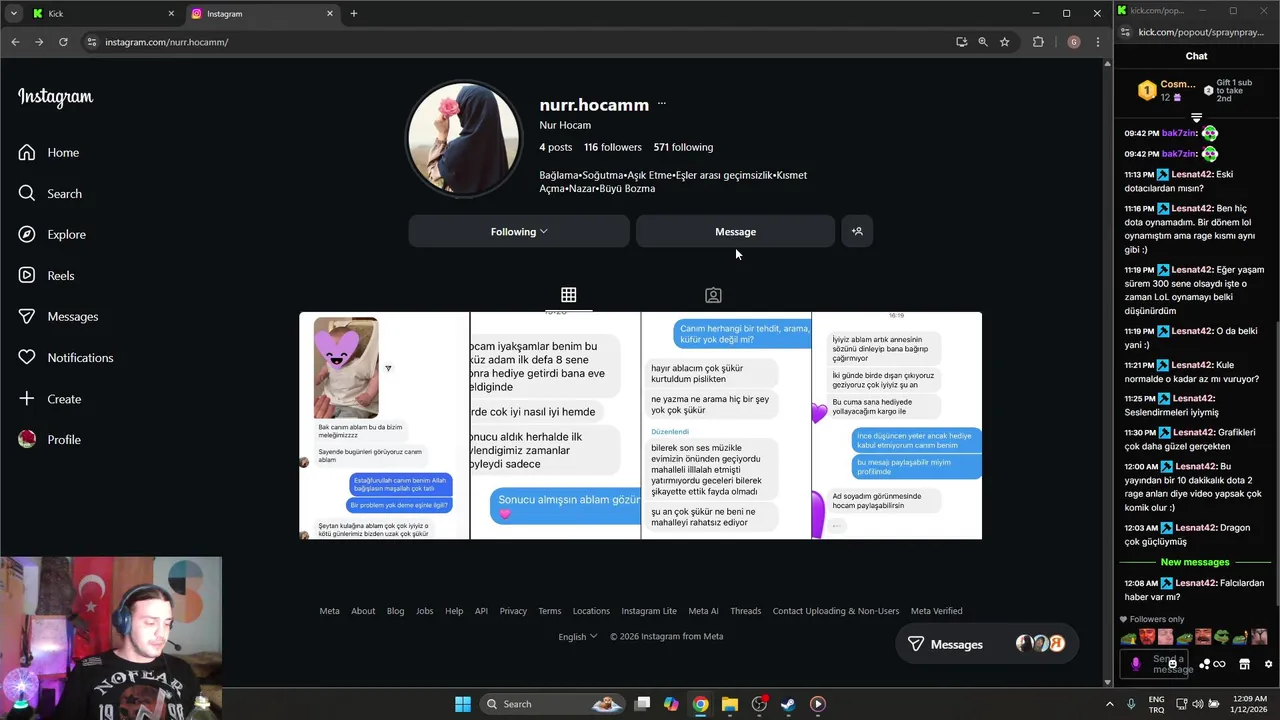Click Create plus icon in sidebar

coord(27,399)
